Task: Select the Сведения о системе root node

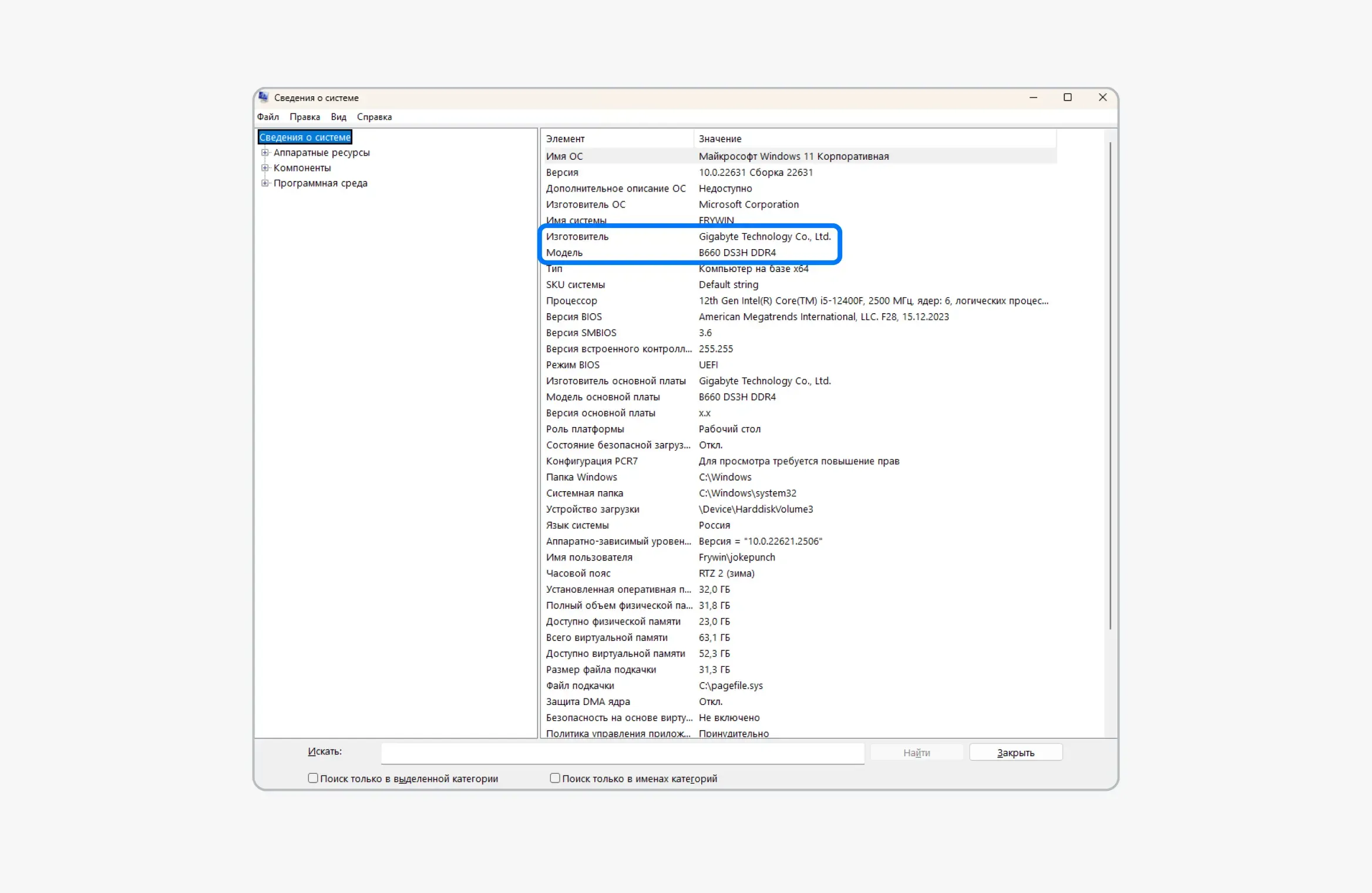Action: pos(305,136)
